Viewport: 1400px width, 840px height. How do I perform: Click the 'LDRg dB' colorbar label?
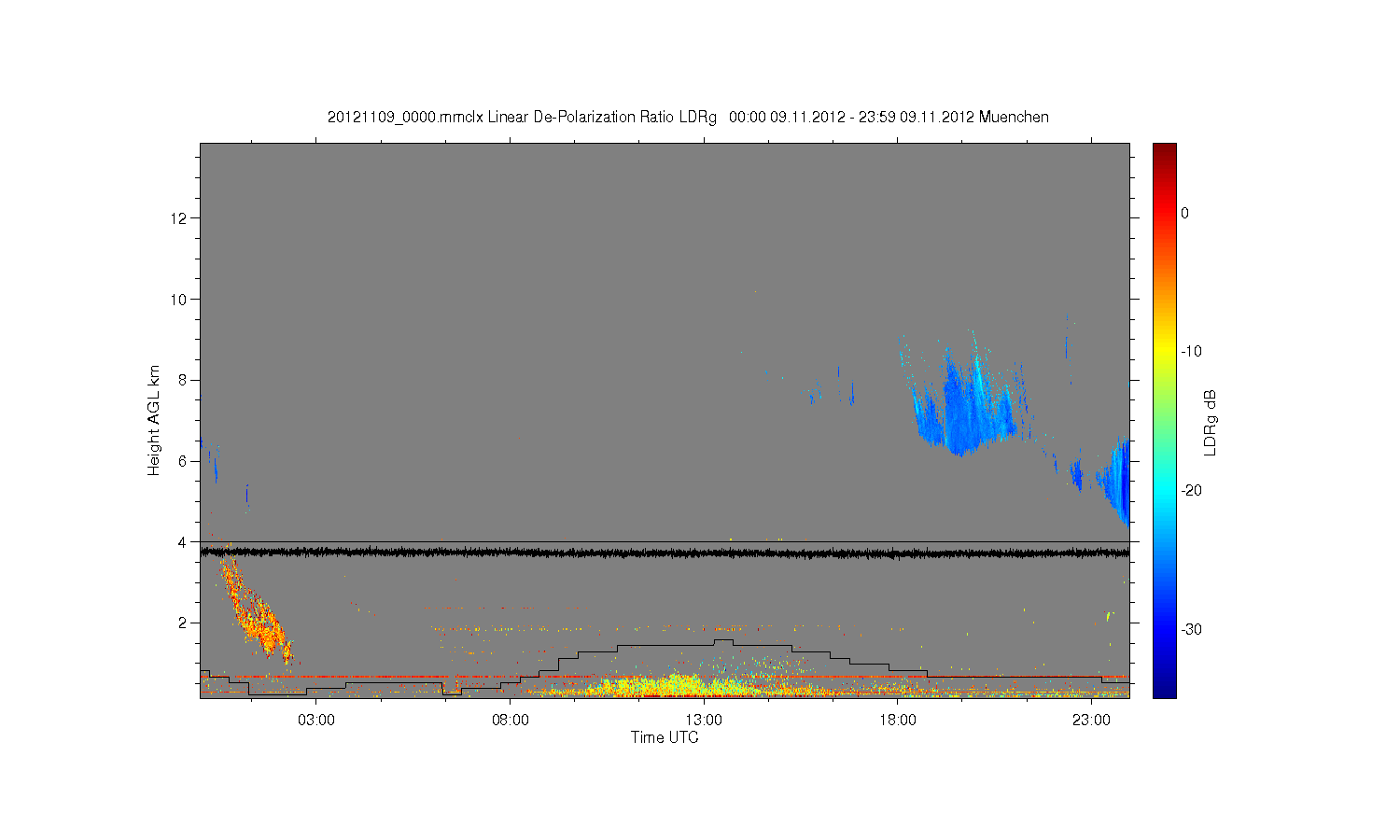click(1211, 422)
